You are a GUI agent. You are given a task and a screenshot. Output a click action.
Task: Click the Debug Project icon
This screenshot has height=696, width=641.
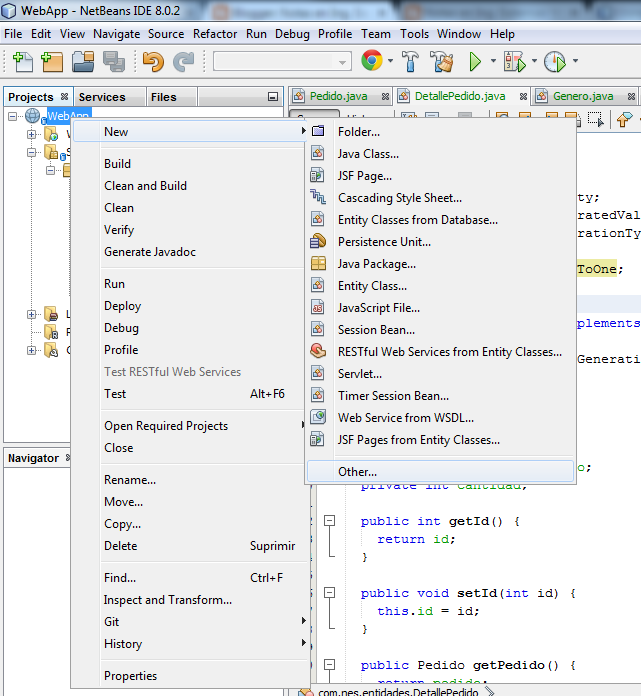click(514, 61)
